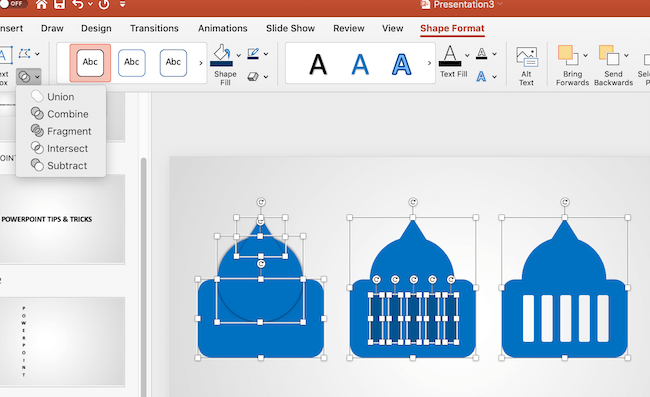Choose Fragment from Merge Shapes menu

click(61, 131)
